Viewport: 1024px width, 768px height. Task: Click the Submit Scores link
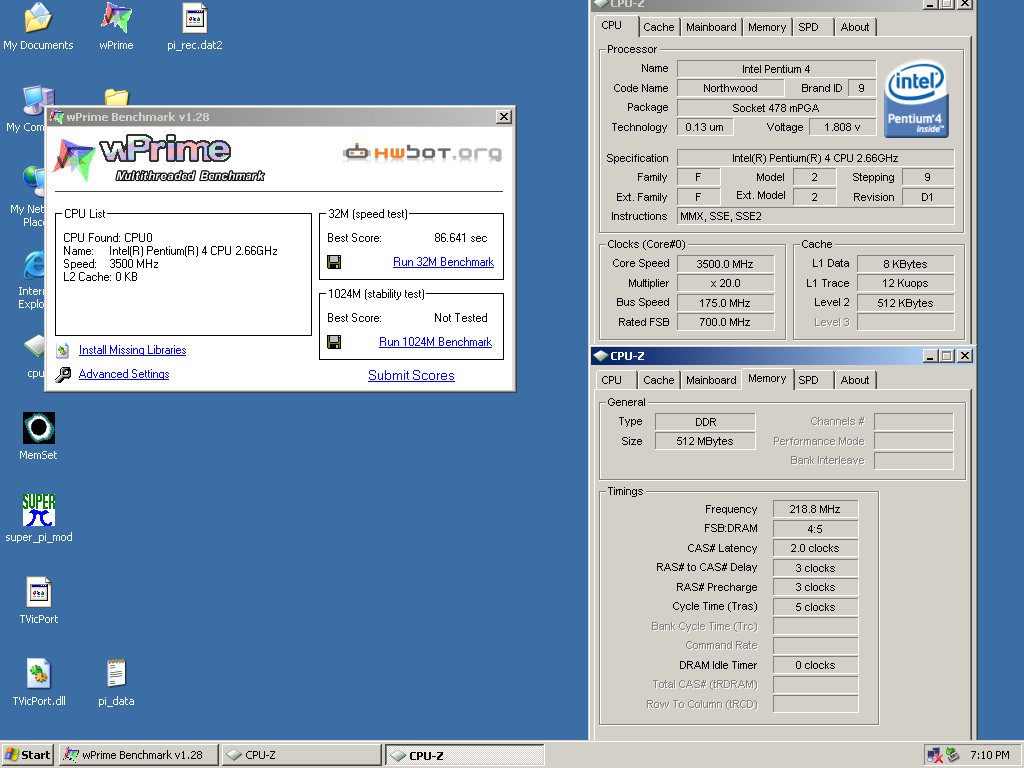pos(411,376)
